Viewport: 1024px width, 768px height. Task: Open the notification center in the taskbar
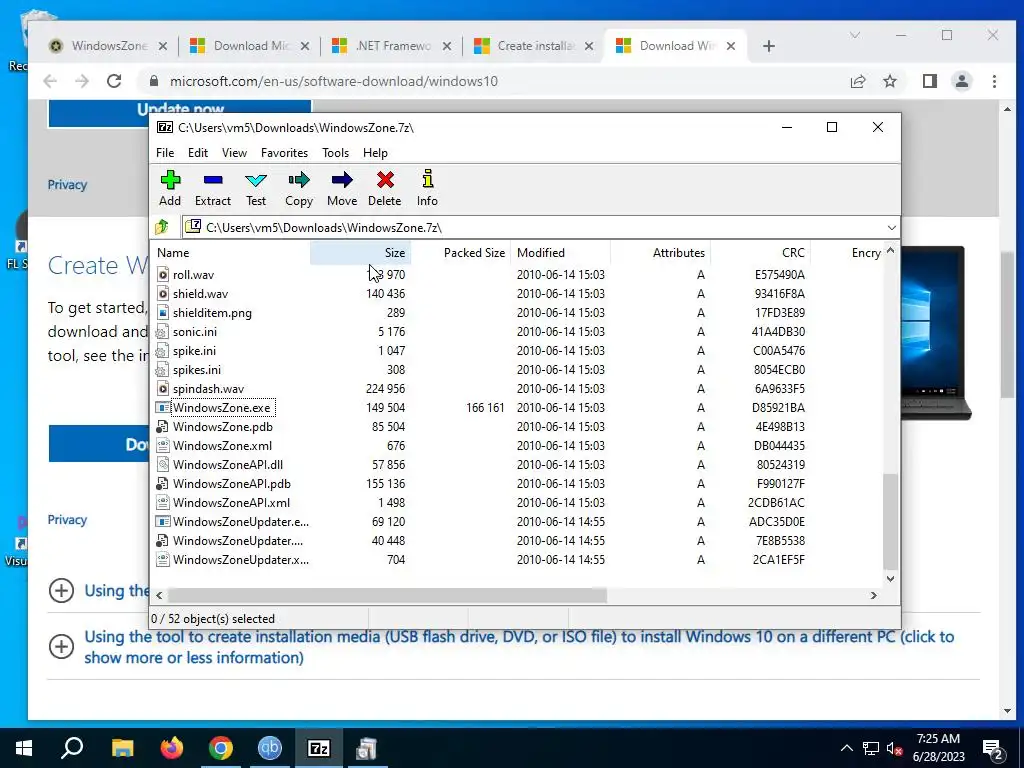pos(993,748)
